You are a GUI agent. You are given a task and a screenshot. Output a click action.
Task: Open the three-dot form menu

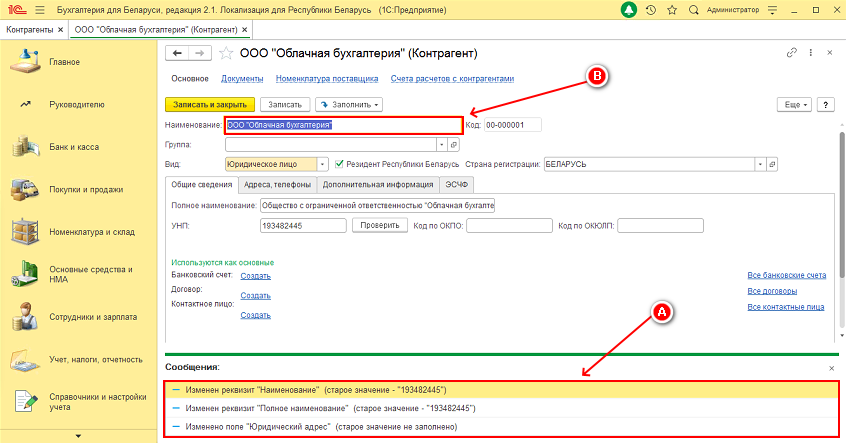(810, 52)
